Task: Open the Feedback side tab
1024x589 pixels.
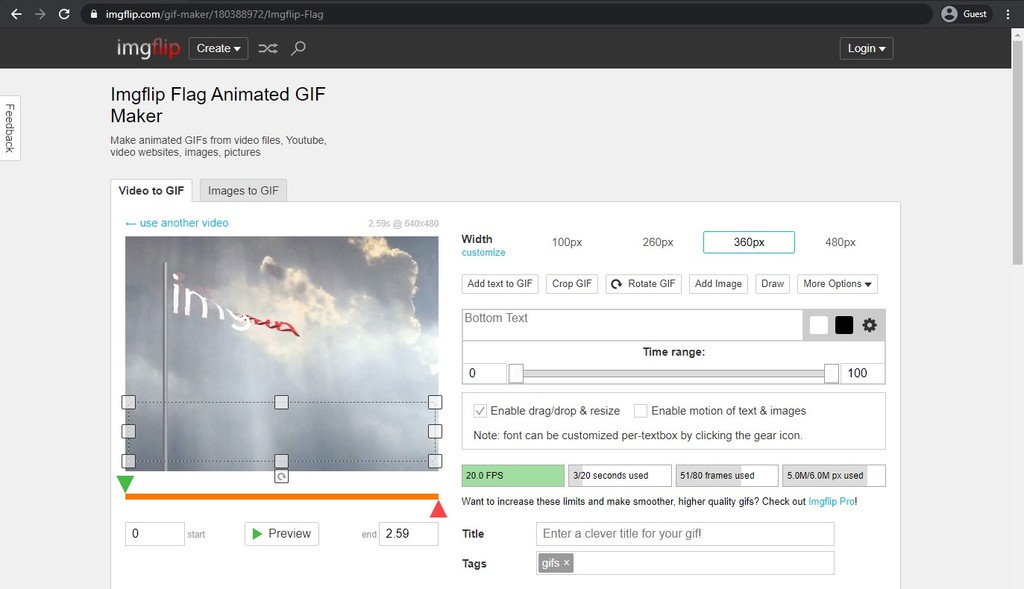Action: coord(9,127)
